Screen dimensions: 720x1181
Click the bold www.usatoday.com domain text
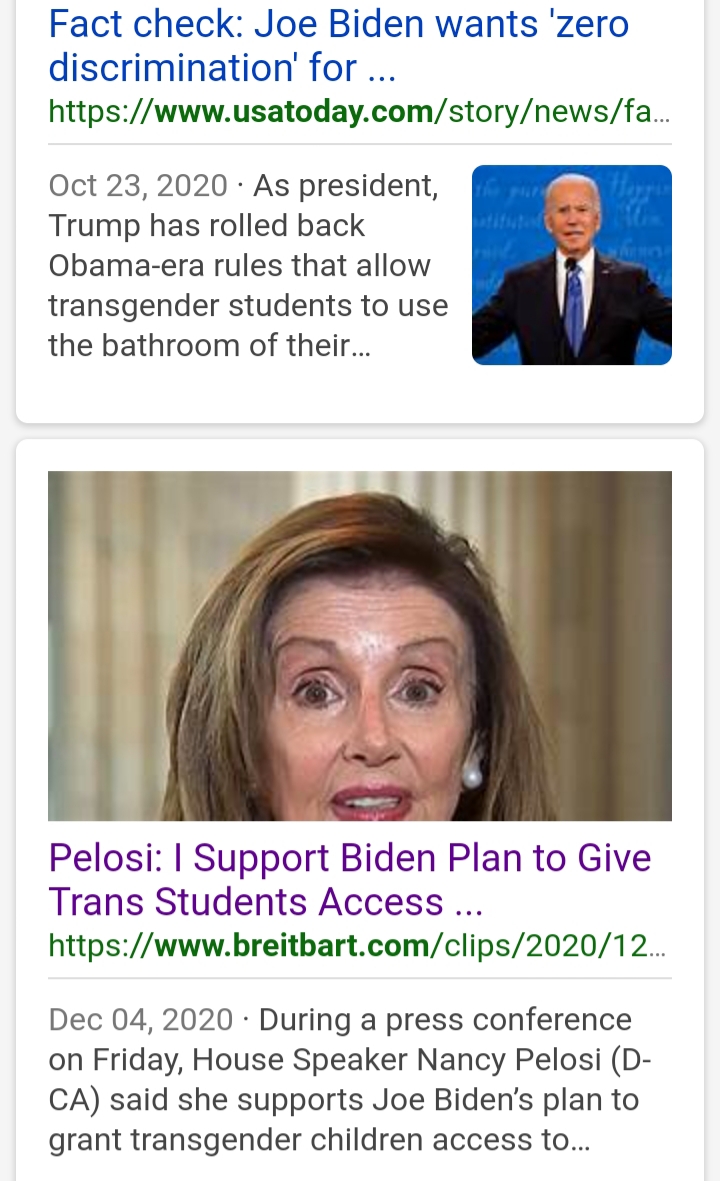[x=294, y=111]
